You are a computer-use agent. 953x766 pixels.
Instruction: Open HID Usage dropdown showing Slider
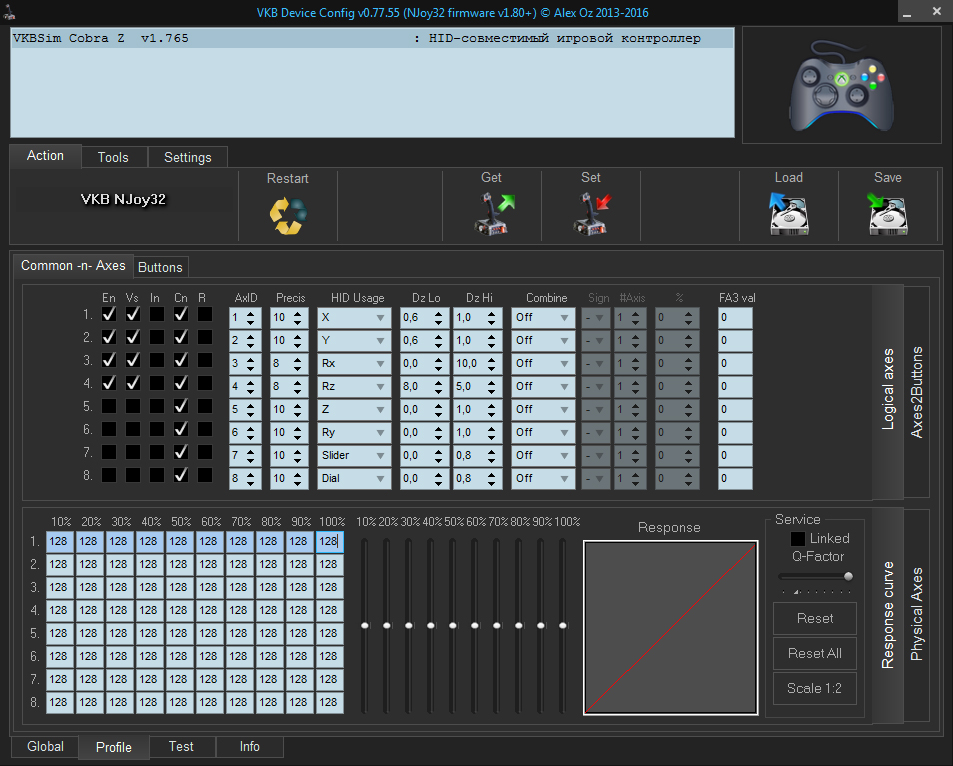pyautogui.click(x=354, y=455)
